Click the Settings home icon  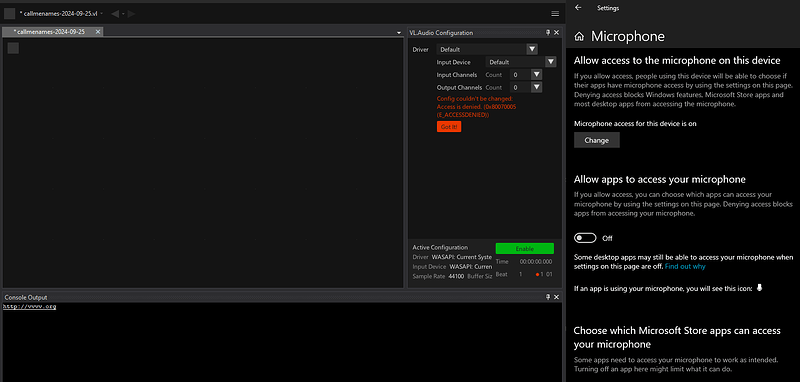tap(579, 37)
